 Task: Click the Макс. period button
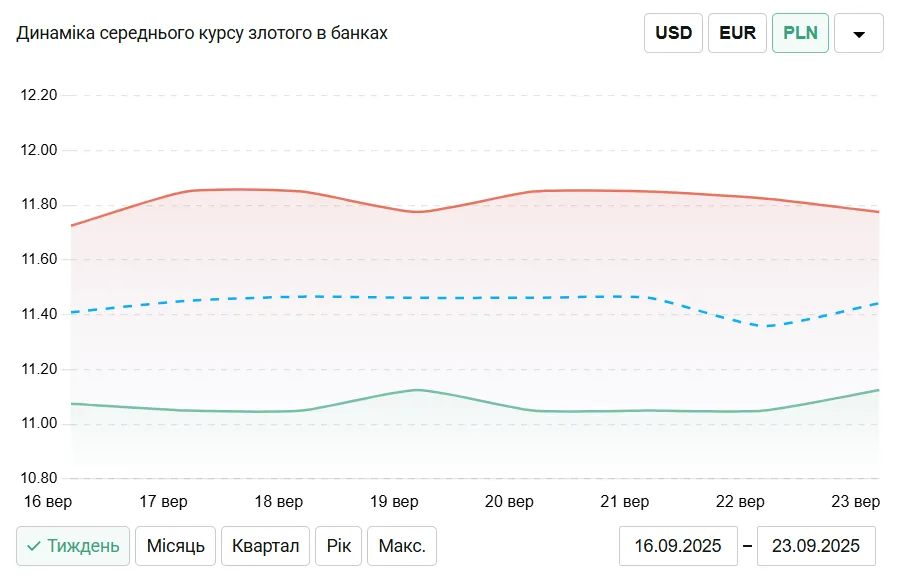pos(402,546)
